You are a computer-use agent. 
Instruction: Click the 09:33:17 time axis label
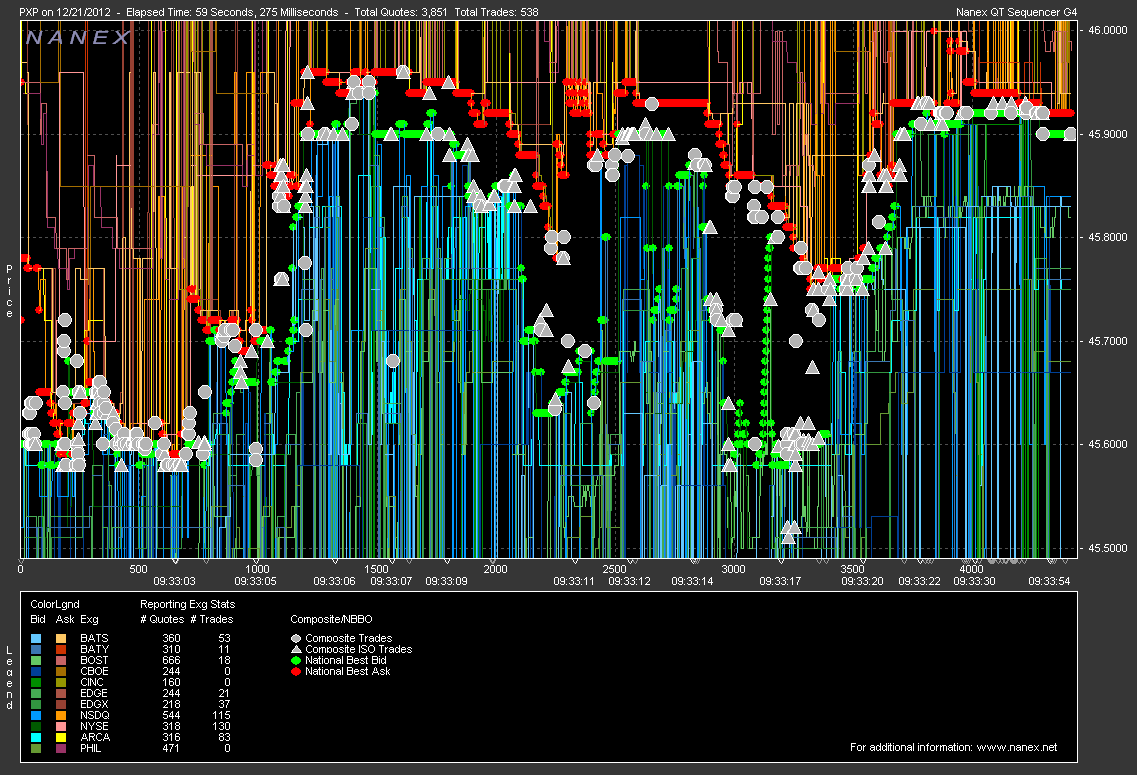point(780,581)
